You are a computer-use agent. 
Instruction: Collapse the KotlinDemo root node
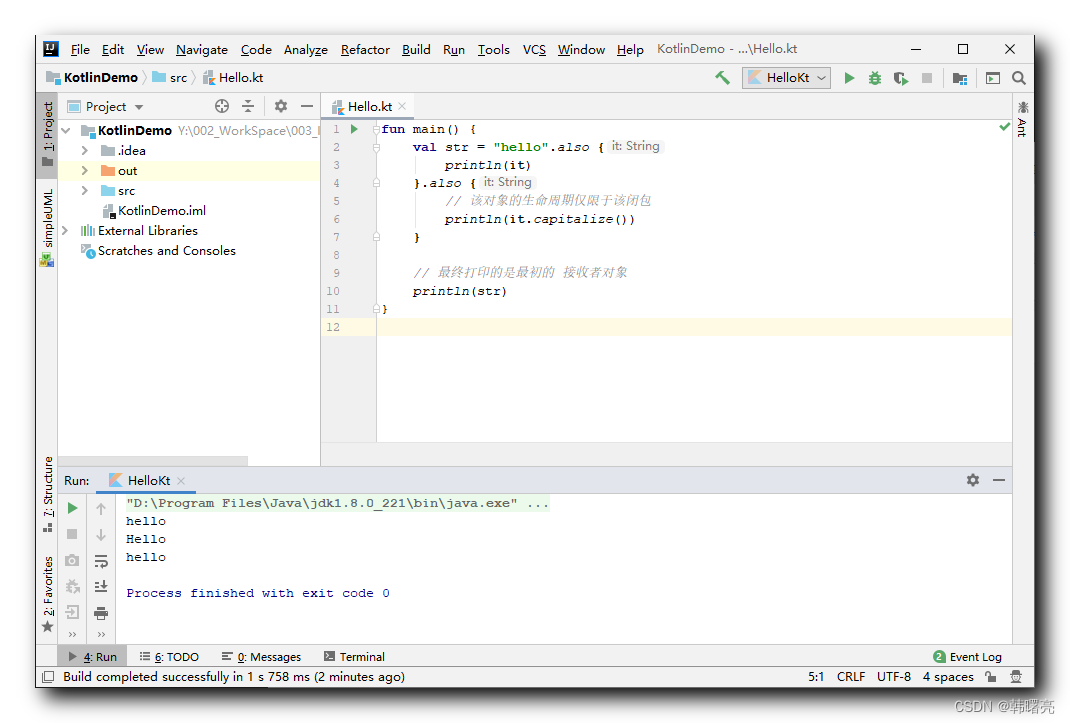(66, 130)
